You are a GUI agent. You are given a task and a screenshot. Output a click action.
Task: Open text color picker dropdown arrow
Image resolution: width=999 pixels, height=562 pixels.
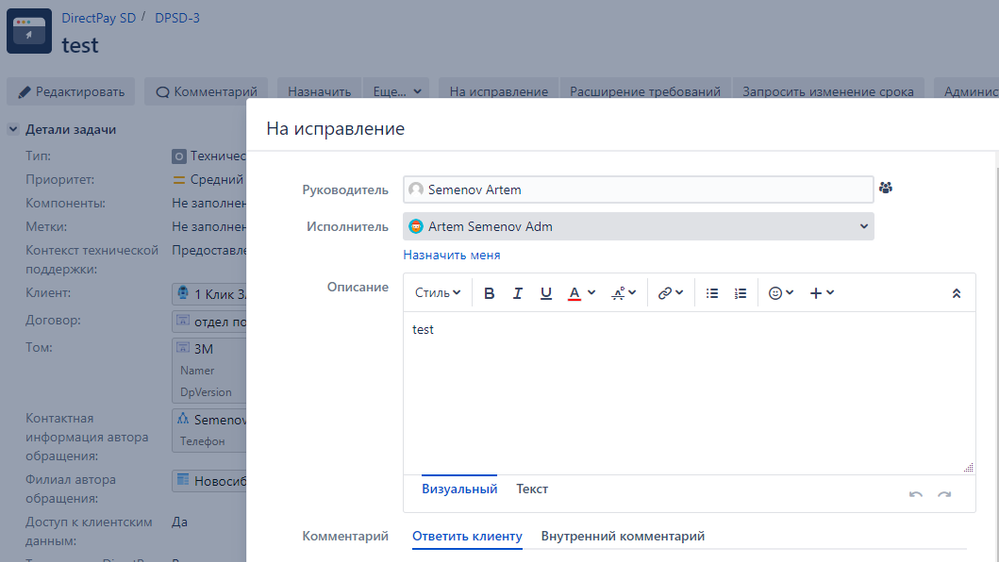point(592,293)
